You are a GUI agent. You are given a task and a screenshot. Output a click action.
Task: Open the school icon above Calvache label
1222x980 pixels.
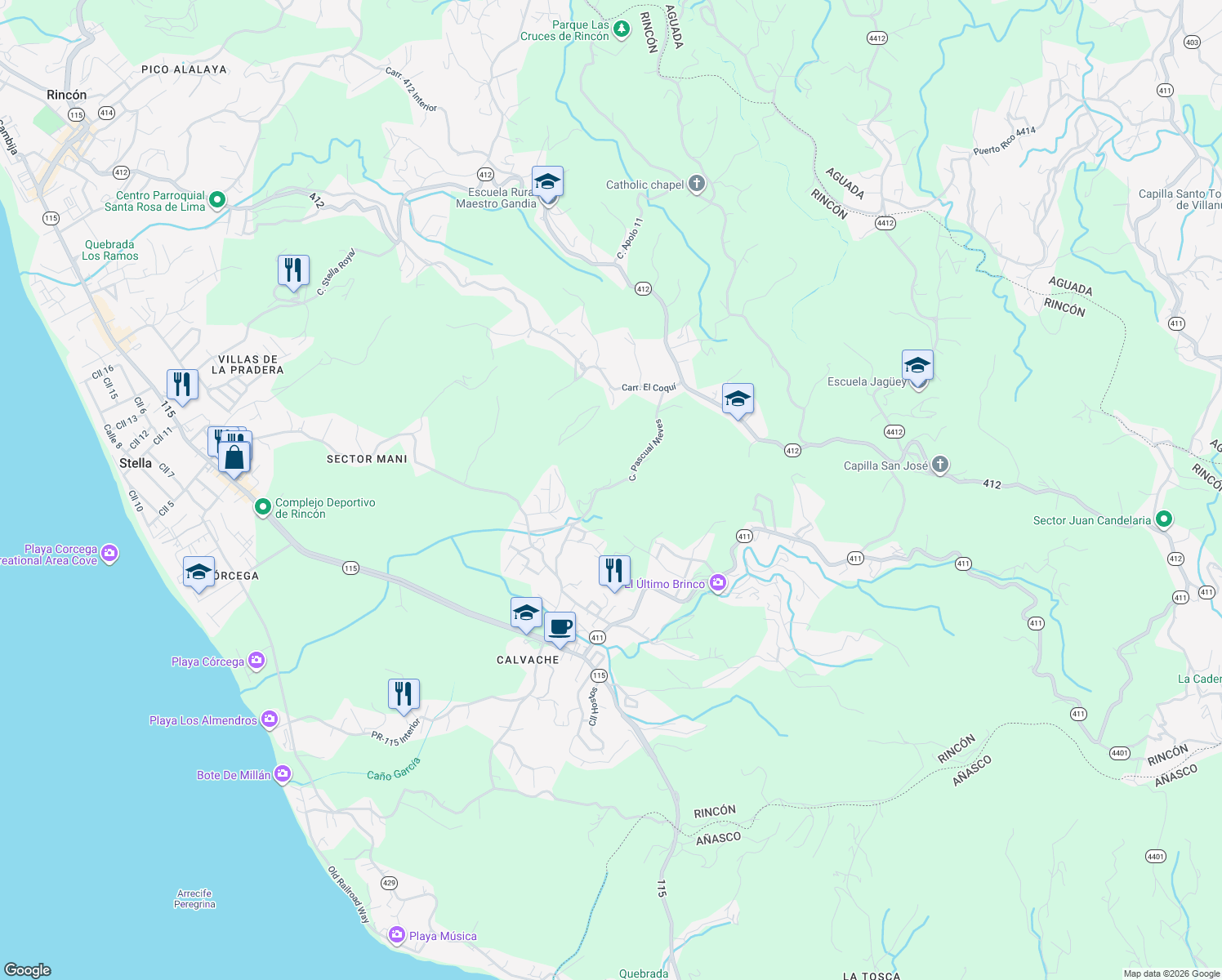click(526, 612)
